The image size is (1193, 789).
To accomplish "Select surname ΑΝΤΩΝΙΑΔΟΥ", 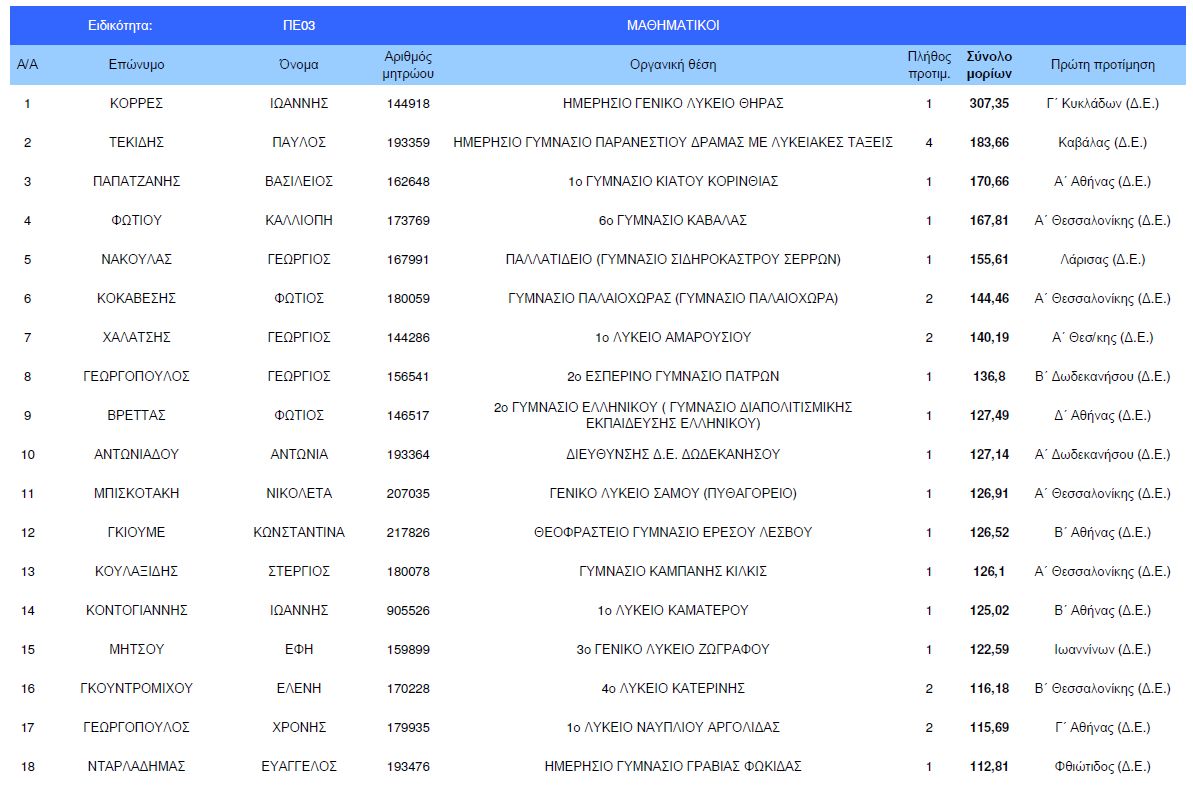I will pos(136,454).
